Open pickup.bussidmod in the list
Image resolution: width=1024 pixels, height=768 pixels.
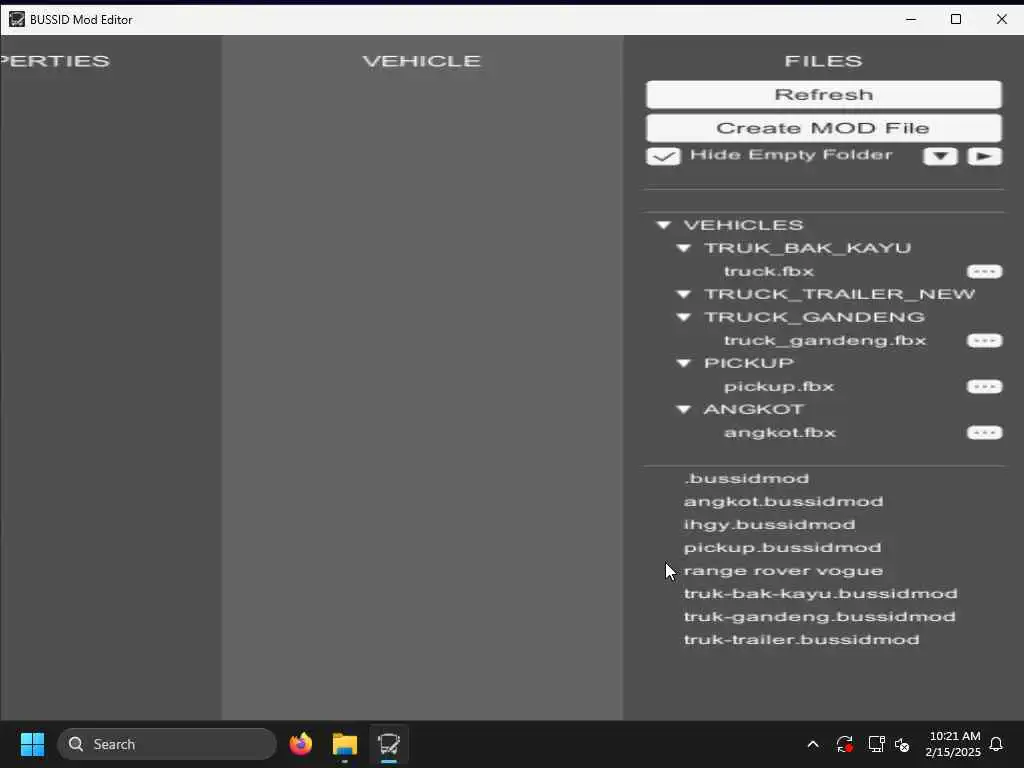pyautogui.click(x=782, y=547)
